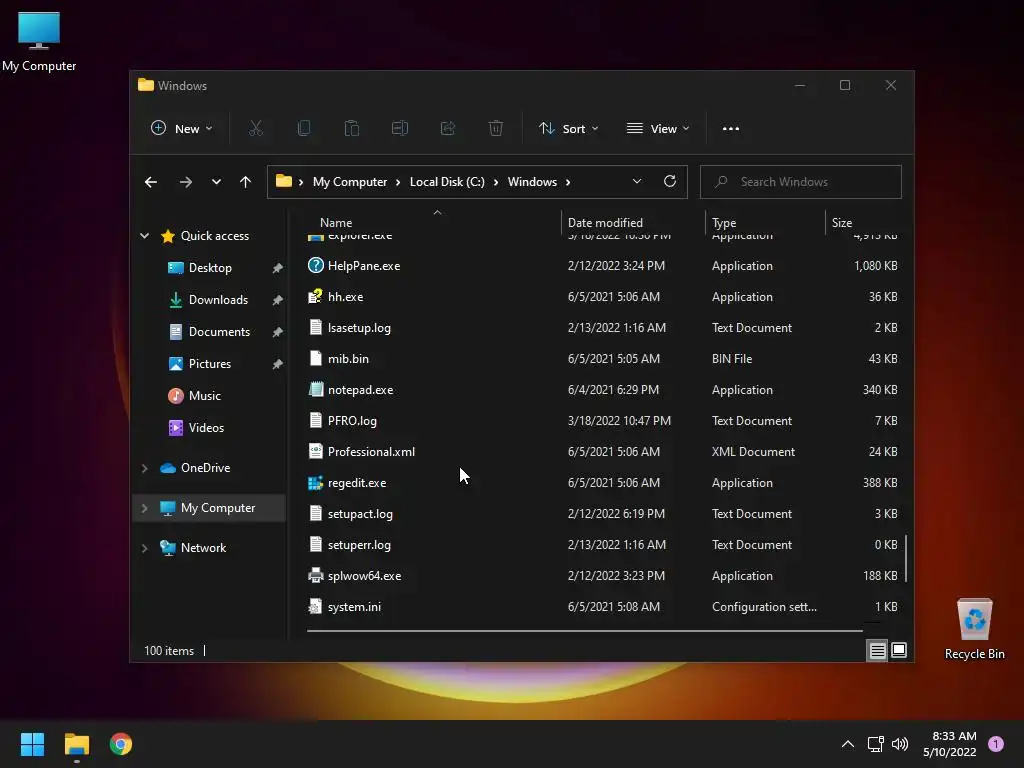Select the notepad.exe file icon
Screen dimensions: 1024x768
315,389
